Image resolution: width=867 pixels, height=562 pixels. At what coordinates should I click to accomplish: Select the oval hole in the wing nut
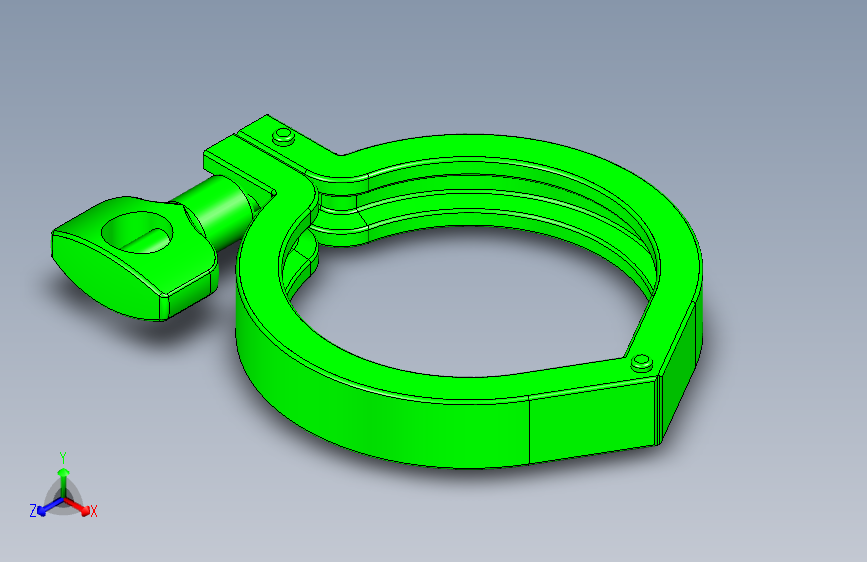pos(138,233)
